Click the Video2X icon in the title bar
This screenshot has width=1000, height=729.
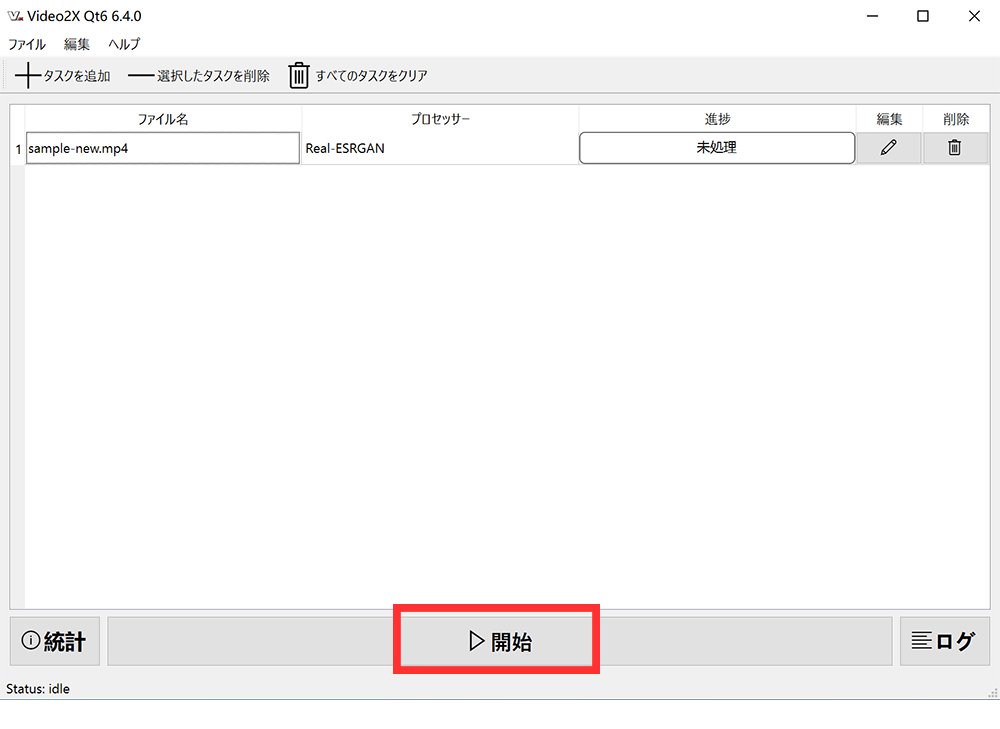14,15
